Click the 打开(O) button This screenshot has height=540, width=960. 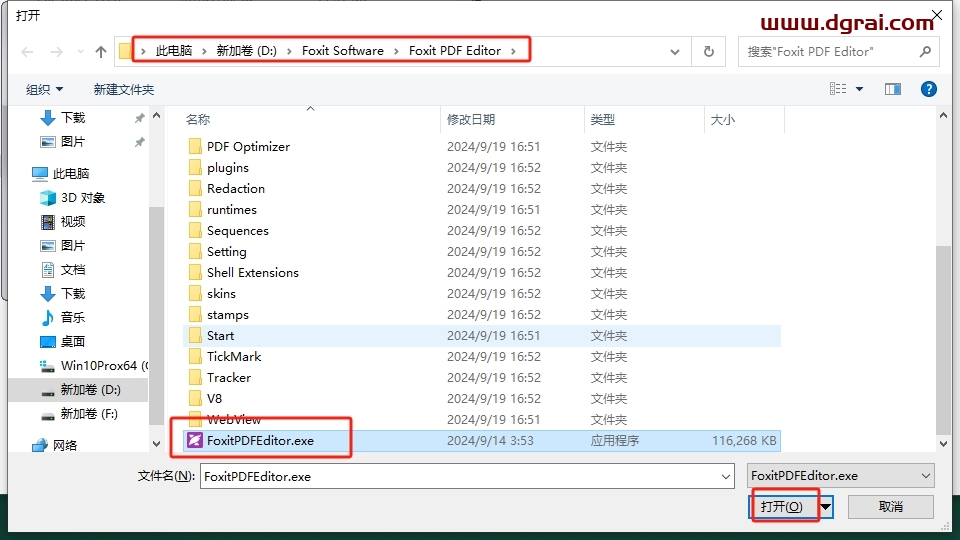tap(782, 506)
